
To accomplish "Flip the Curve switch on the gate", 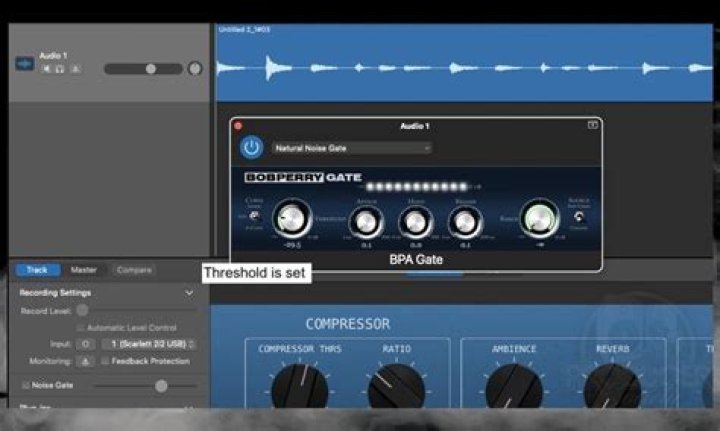I will tap(254, 215).
